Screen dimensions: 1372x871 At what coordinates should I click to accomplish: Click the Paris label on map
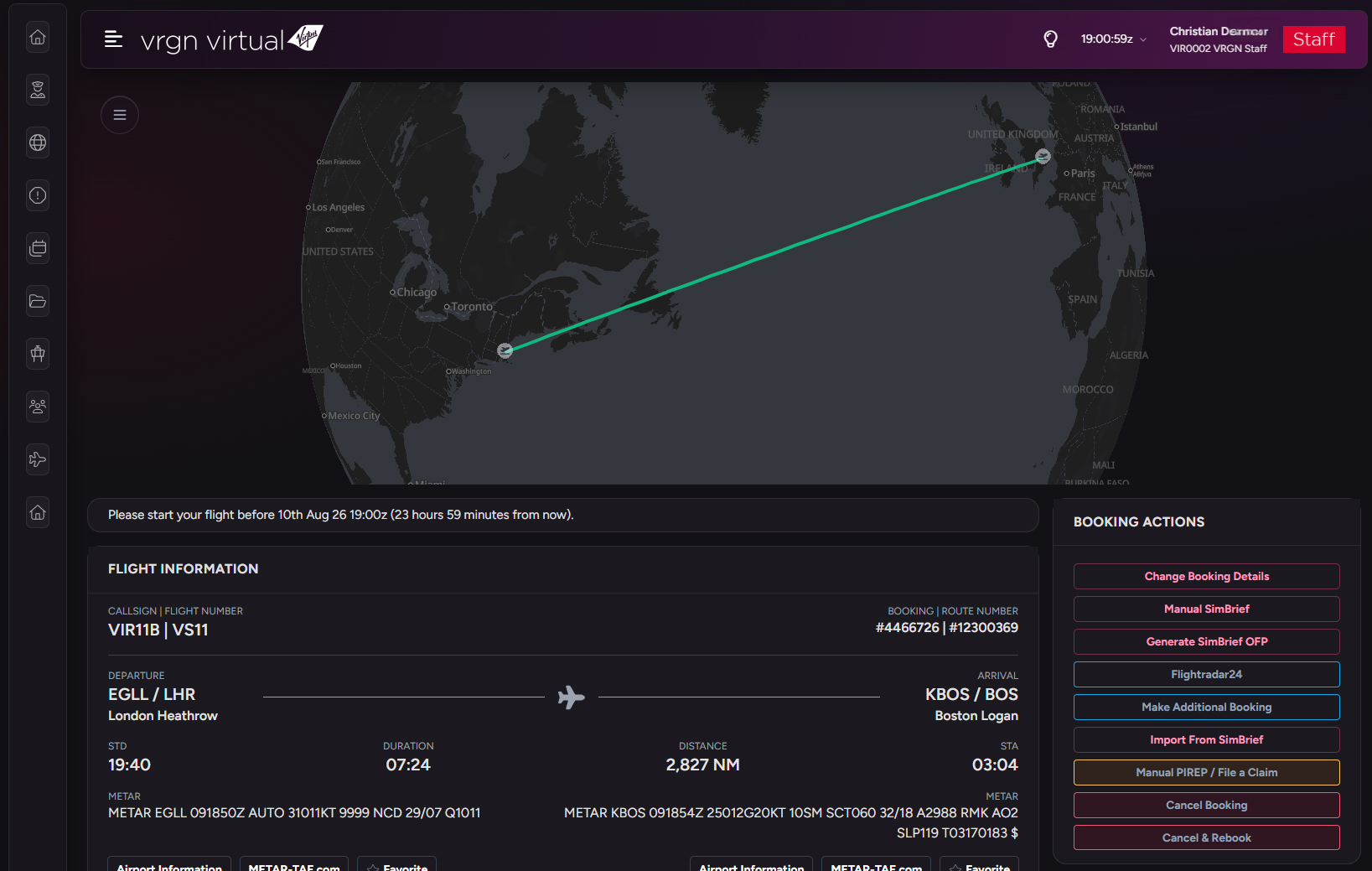tap(1082, 174)
